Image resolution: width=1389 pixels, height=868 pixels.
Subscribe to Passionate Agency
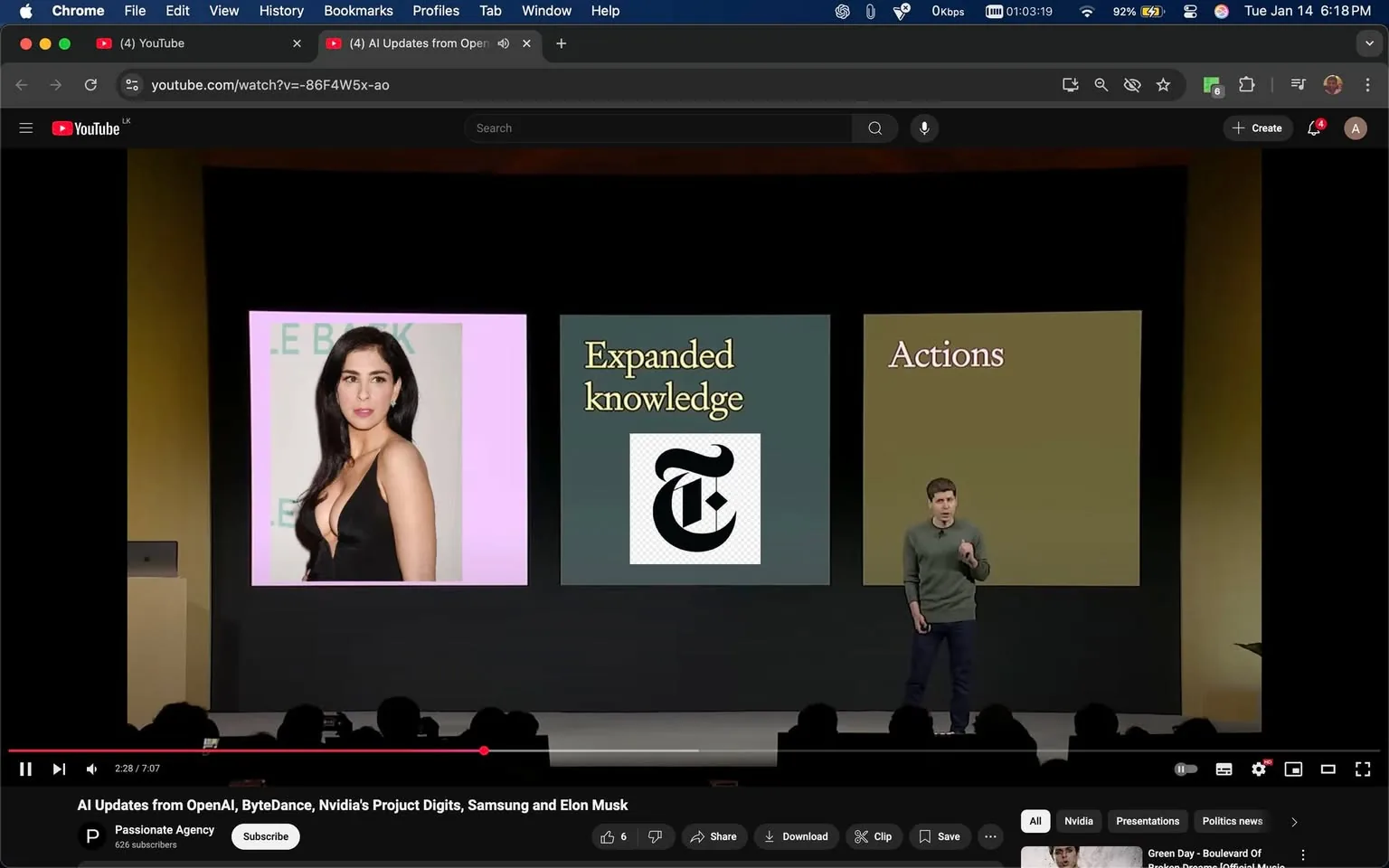[265, 836]
